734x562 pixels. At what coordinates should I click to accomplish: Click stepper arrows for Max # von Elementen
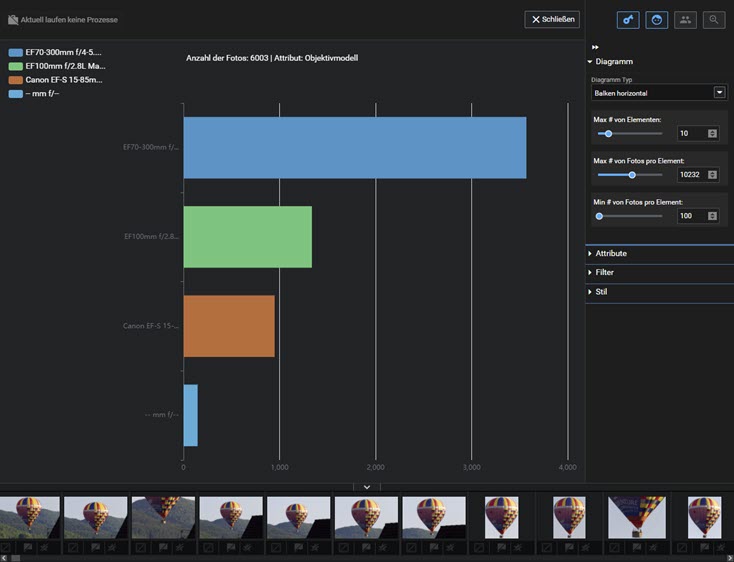pyautogui.click(x=712, y=134)
